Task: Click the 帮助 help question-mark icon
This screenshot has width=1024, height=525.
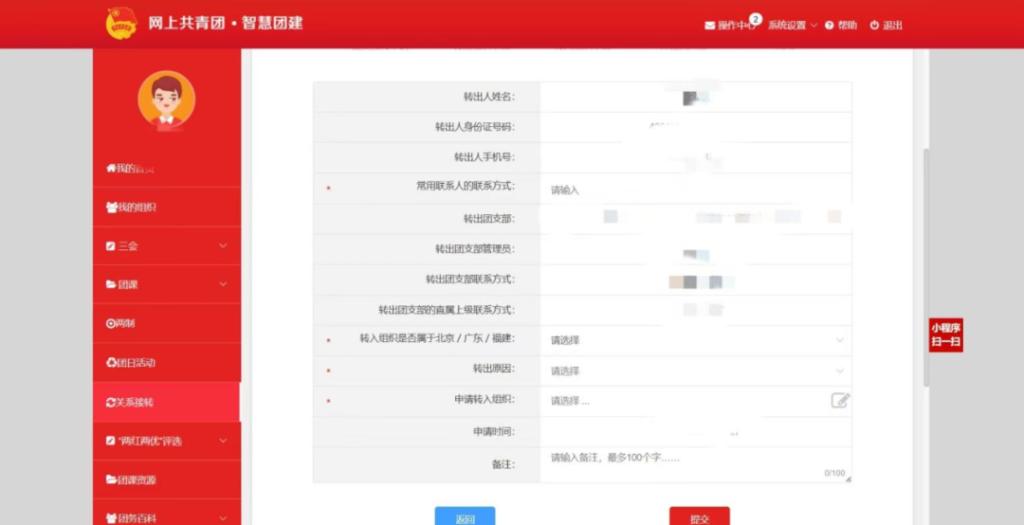Action: 830,26
